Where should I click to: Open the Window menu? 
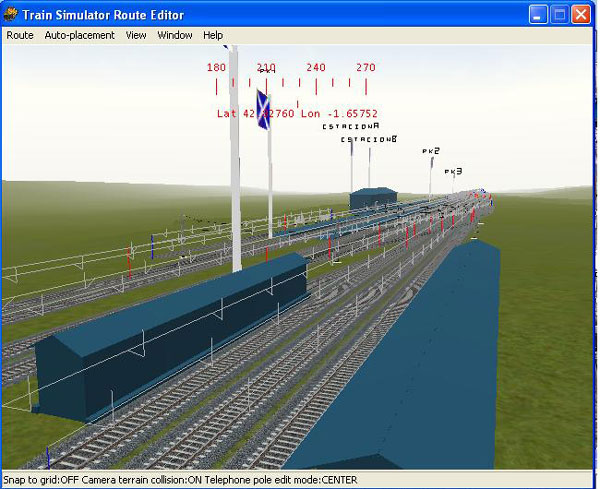coord(175,35)
